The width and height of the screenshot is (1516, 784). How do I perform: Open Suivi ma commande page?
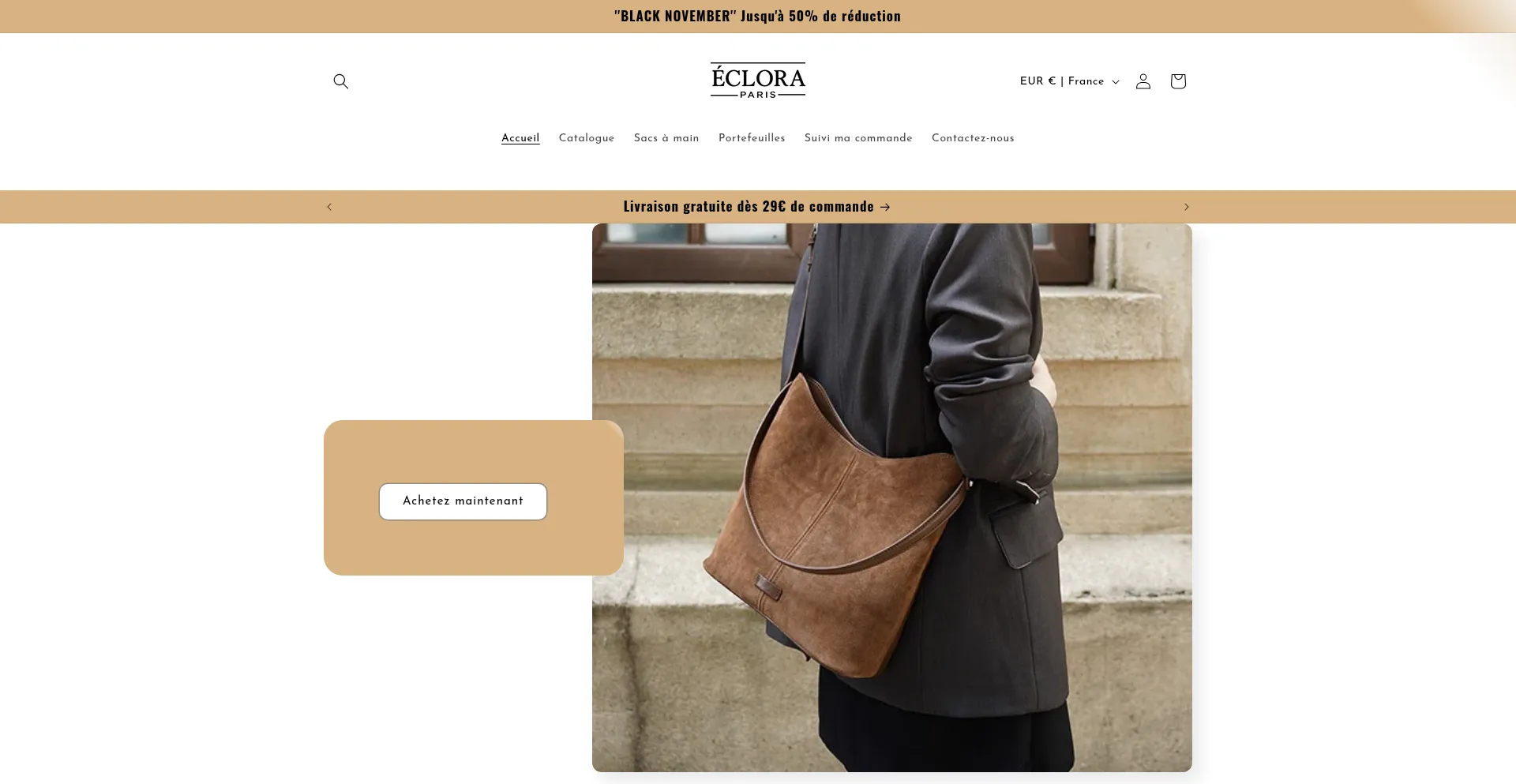tap(858, 138)
